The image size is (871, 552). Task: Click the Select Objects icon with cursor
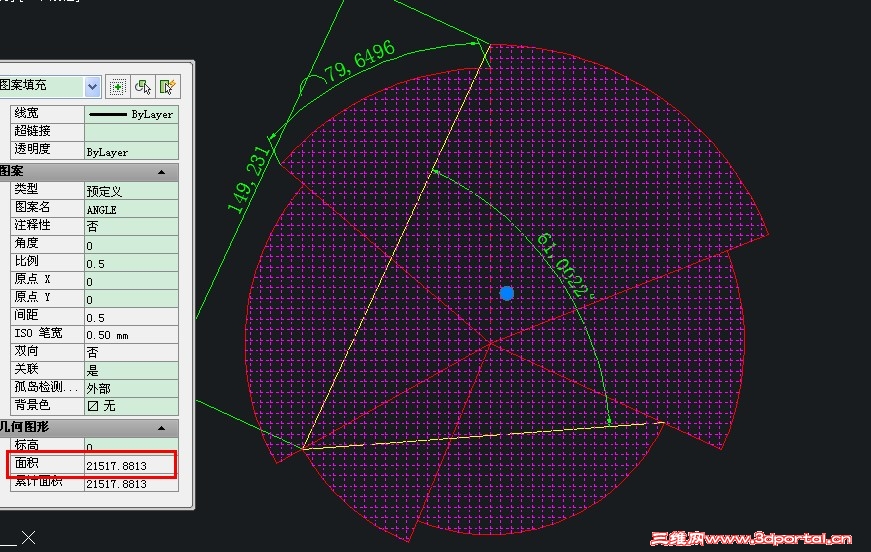pyautogui.click(x=143, y=87)
